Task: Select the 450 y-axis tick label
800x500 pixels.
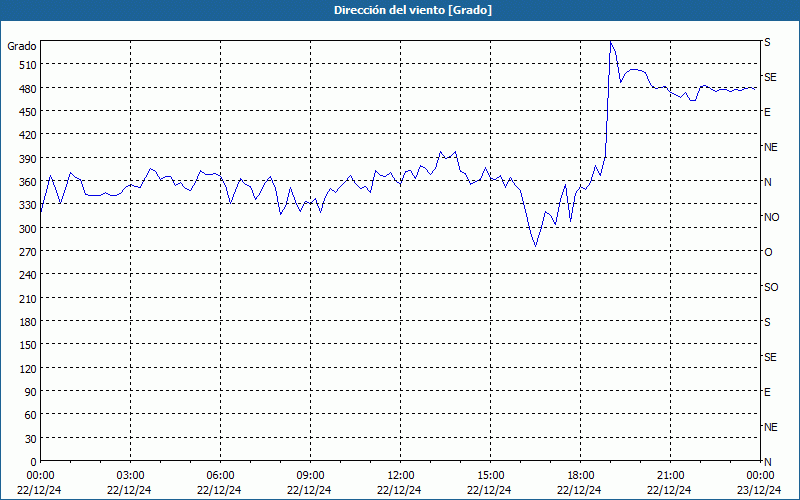Action: tap(27, 112)
